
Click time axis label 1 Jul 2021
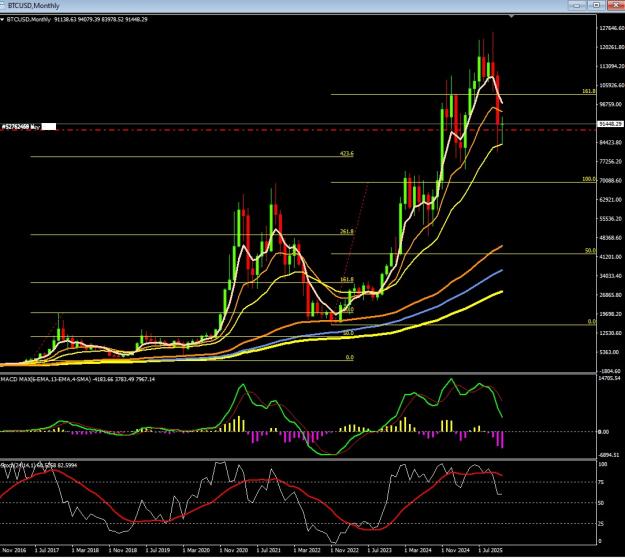tap(269, 550)
